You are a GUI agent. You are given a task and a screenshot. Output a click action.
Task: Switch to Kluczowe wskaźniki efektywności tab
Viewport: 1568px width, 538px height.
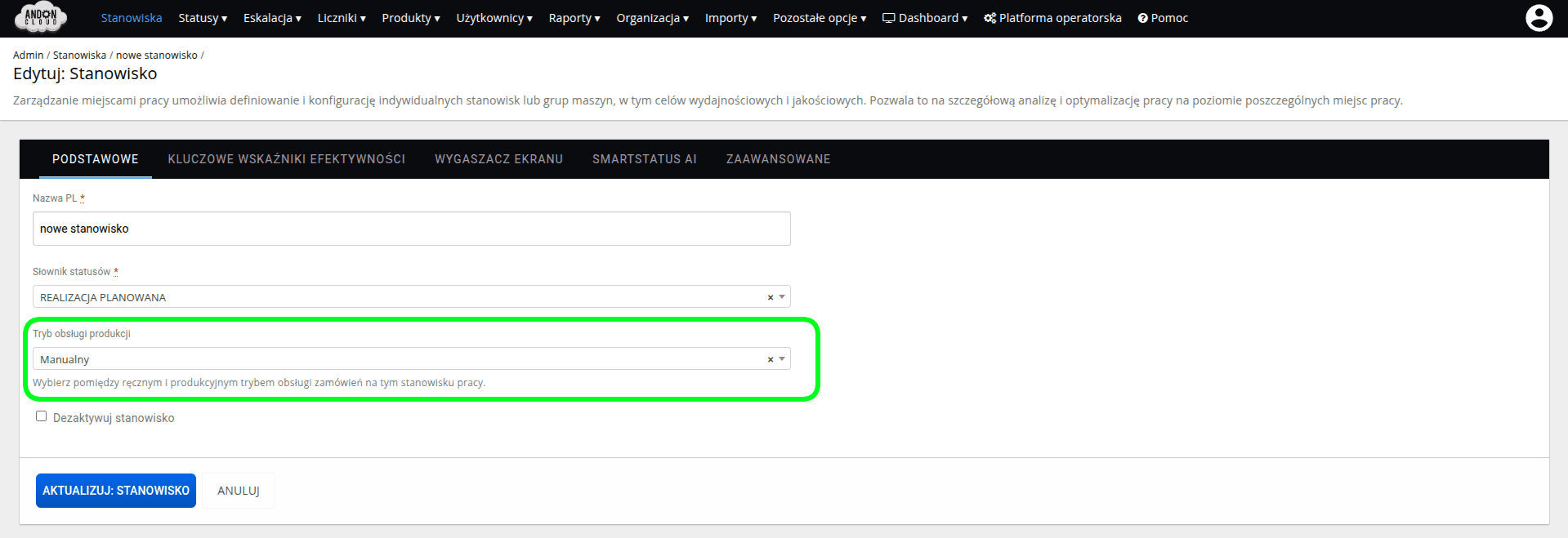[x=286, y=159]
